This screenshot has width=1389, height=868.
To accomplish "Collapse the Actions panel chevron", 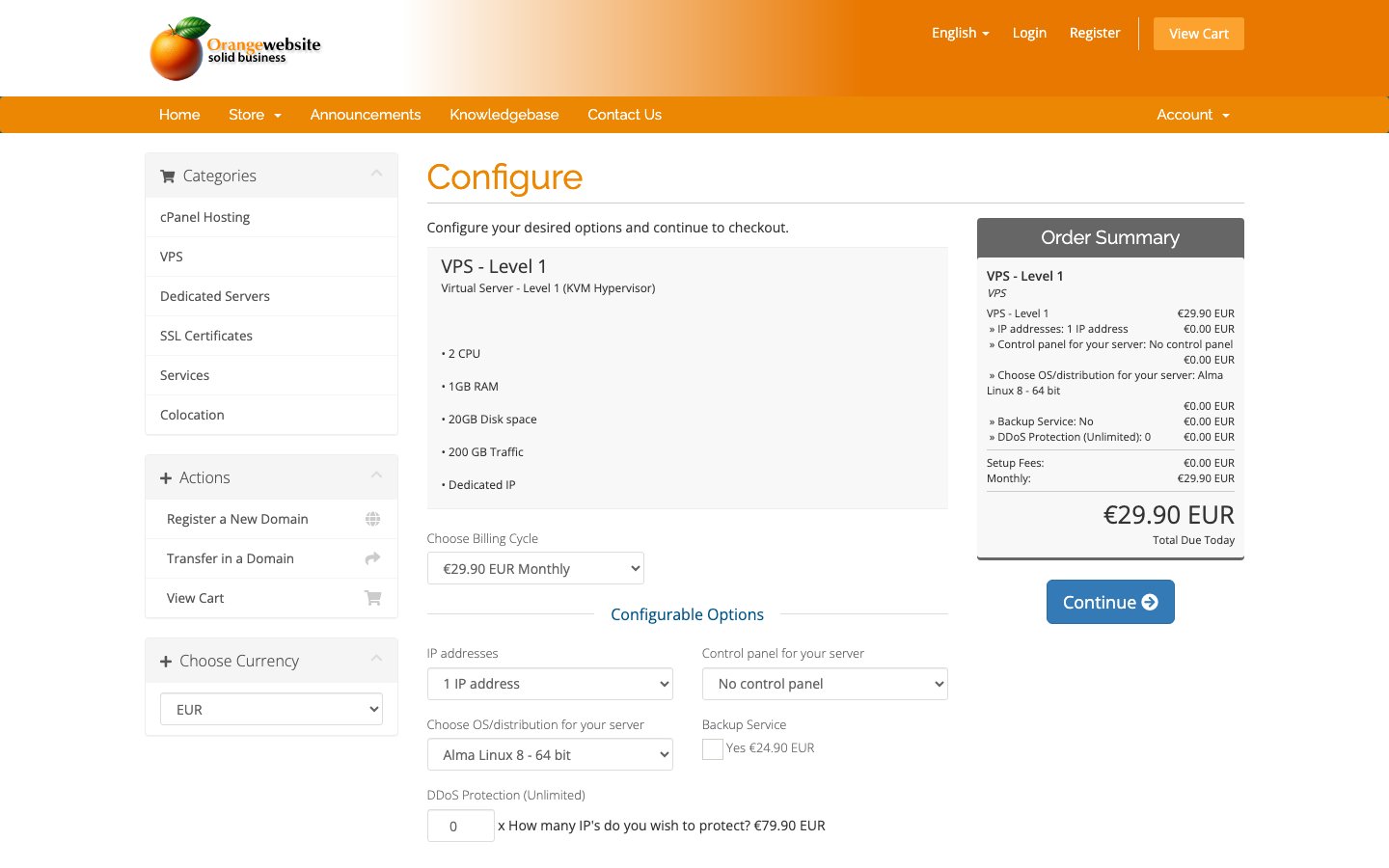I will 376,475.
